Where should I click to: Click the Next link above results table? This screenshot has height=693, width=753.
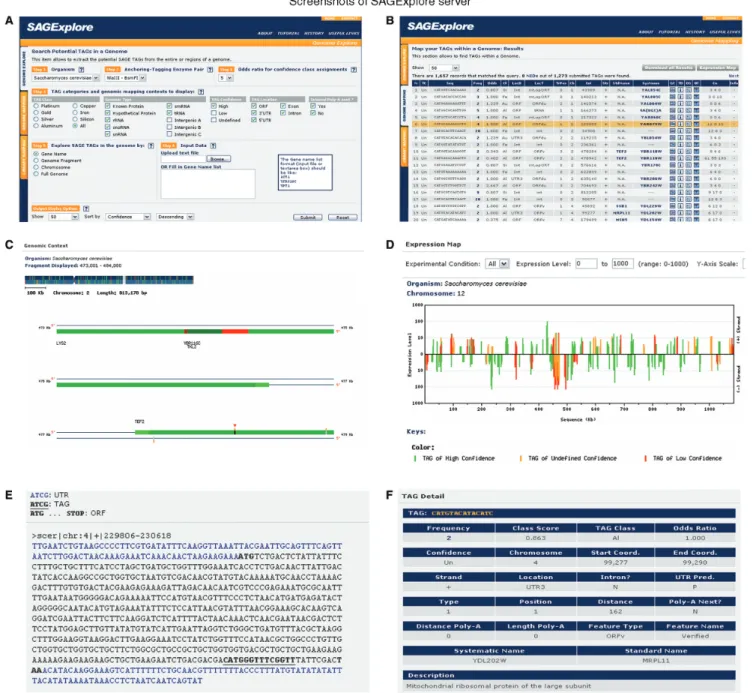(x=733, y=76)
